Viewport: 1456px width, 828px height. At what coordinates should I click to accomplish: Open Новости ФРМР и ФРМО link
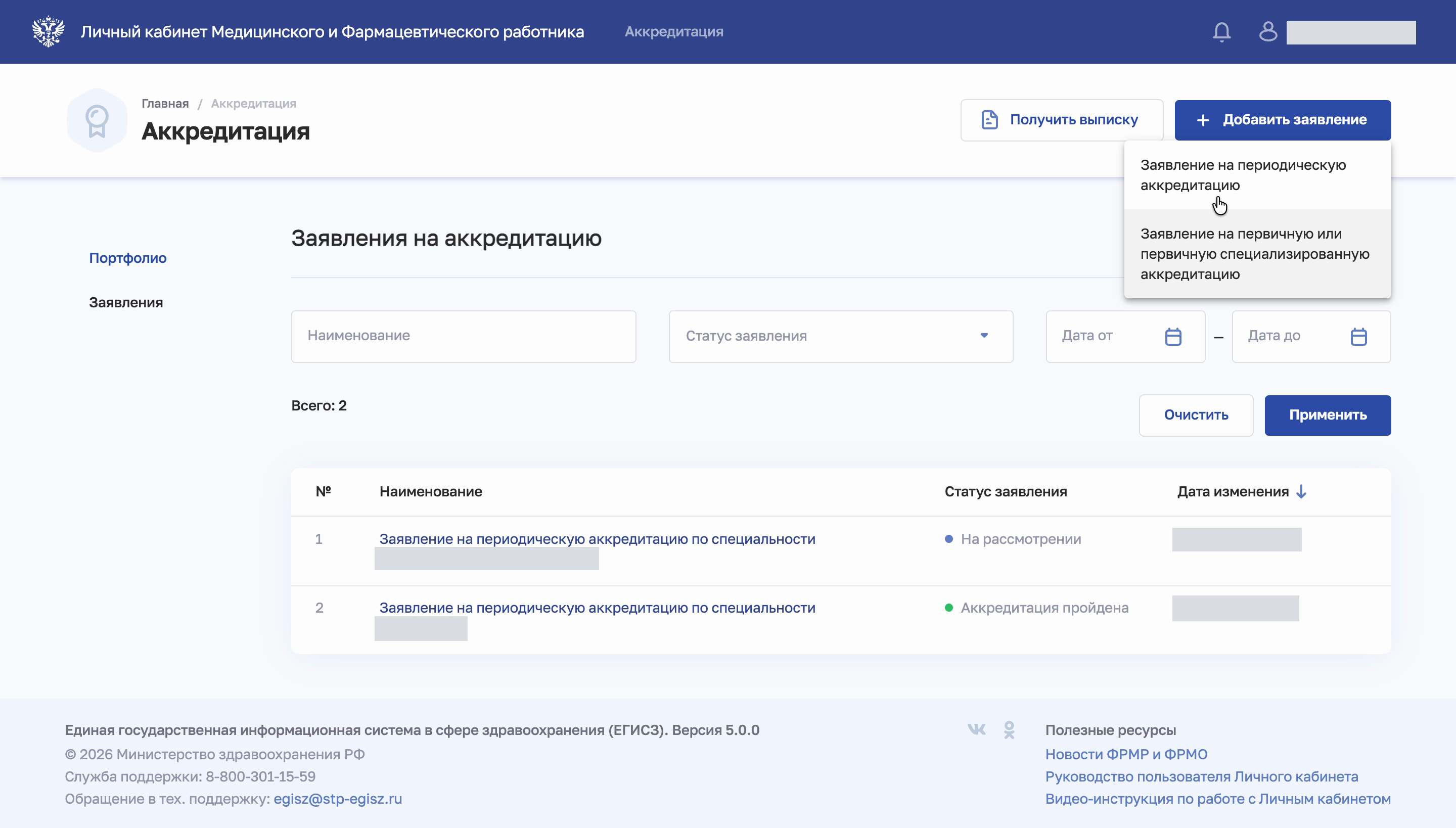[1126, 754]
